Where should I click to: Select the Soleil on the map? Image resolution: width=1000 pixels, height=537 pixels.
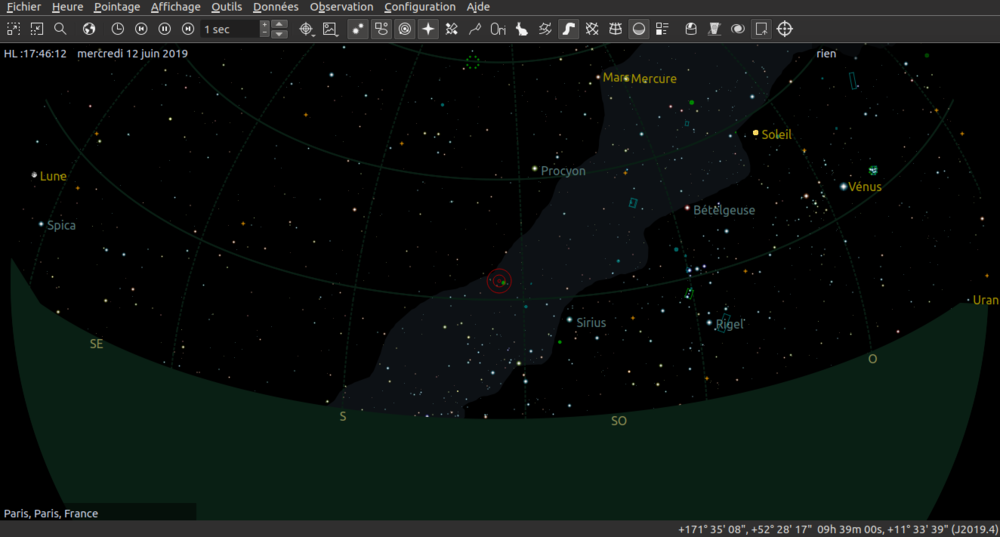tap(756, 133)
